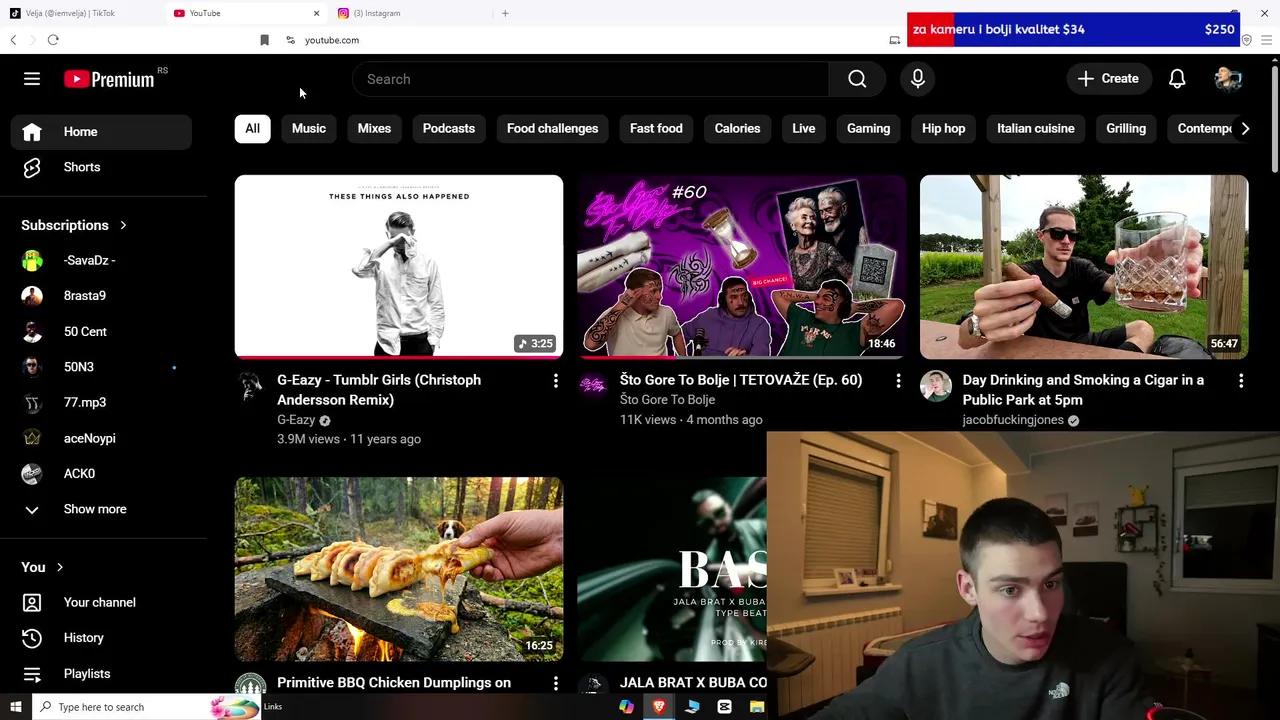Image resolution: width=1280 pixels, height=720 pixels.
Task: Open CapCut icon in taskbar
Action: coord(724,707)
